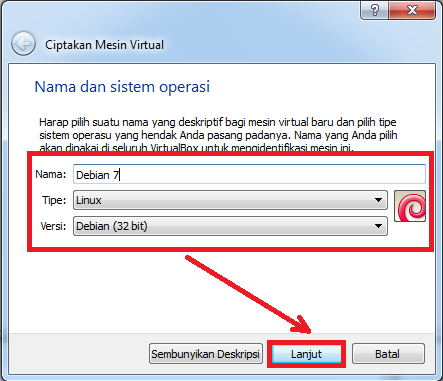This screenshot has width=443, height=381.
Task: Click the Batal button
Action: click(x=388, y=354)
